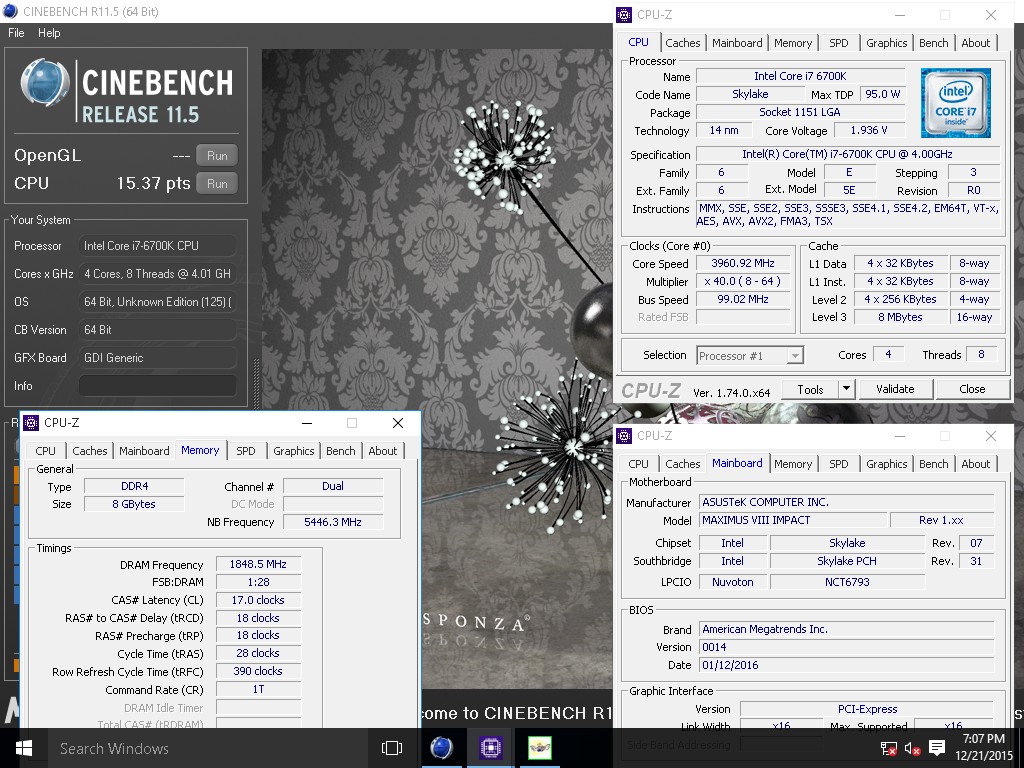Open the File menu in Cinebench
The width and height of the screenshot is (1024, 768).
(16, 33)
